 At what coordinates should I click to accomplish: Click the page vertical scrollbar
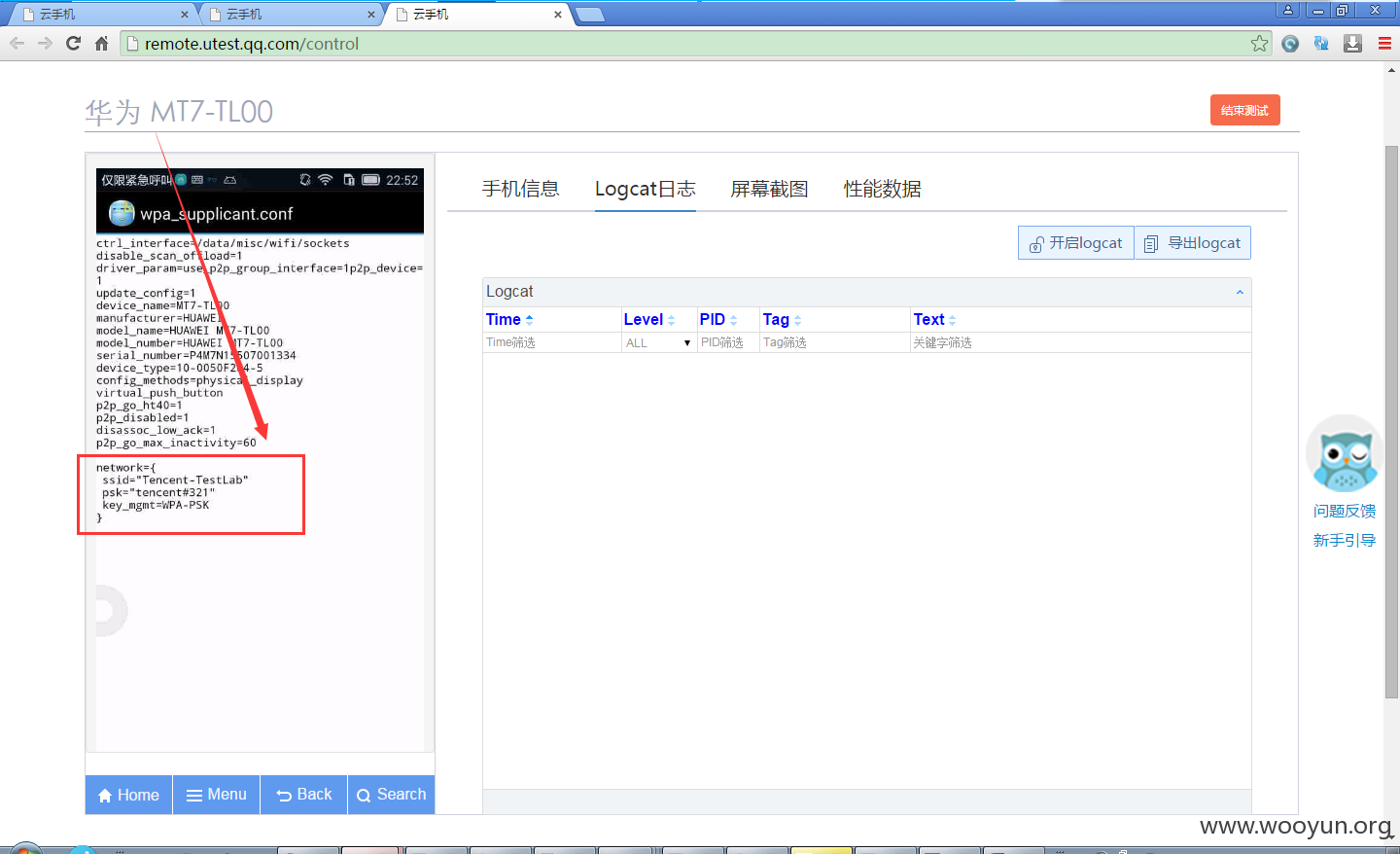pos(1391,420)
